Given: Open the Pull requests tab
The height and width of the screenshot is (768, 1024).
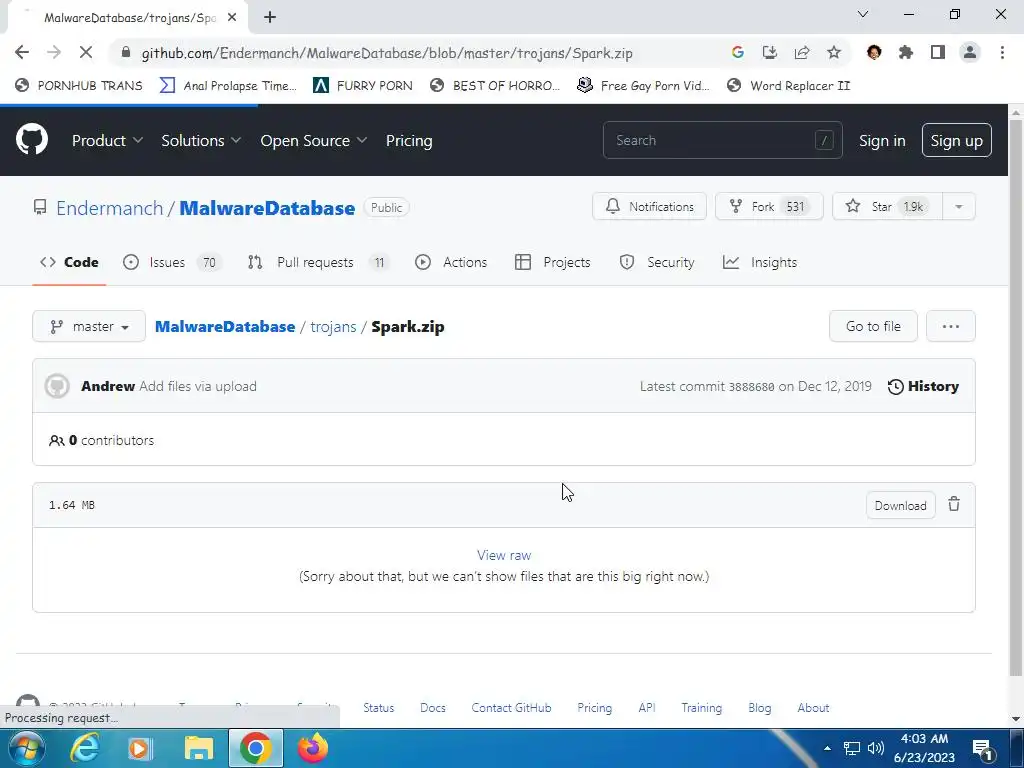Looking at the screenshot, I should (x=318, y=262).
